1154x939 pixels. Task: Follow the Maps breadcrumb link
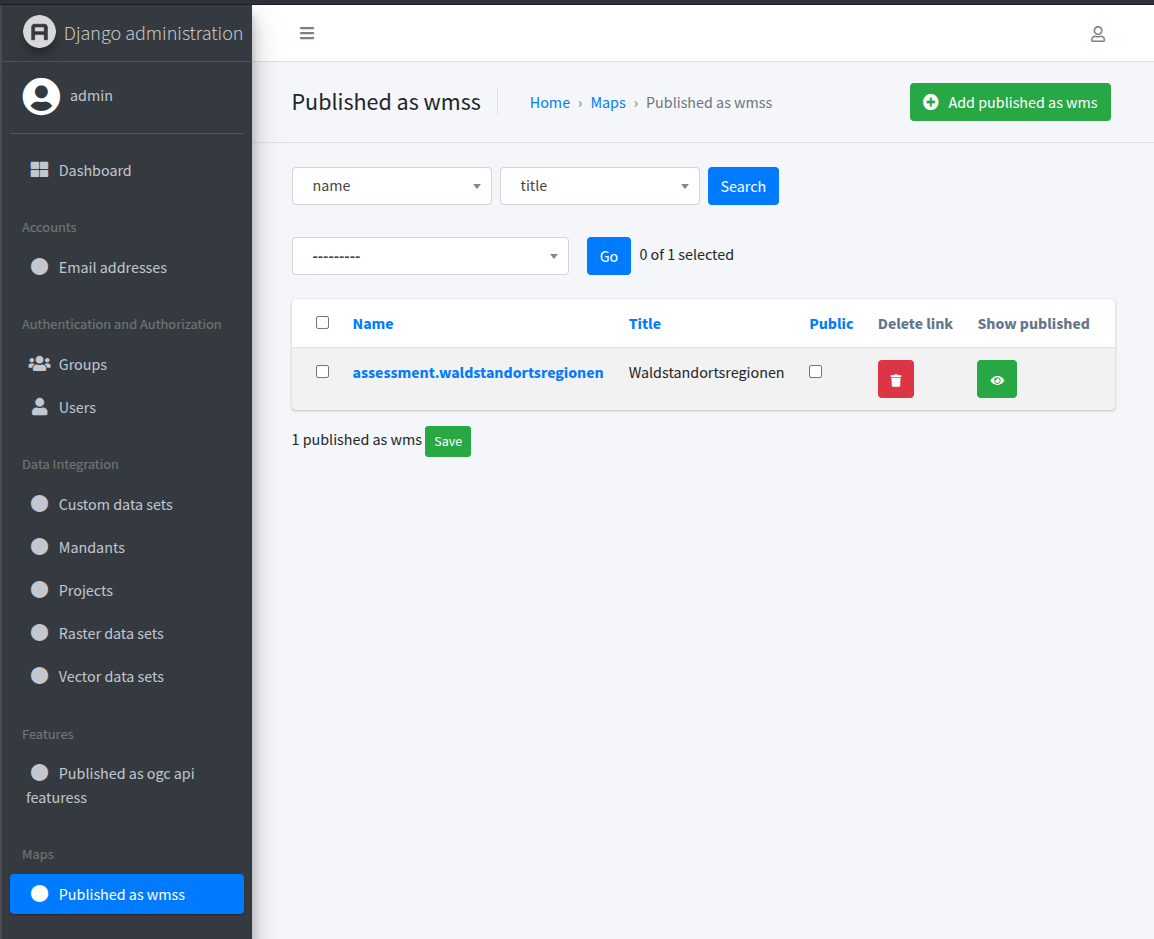(608, 103)
